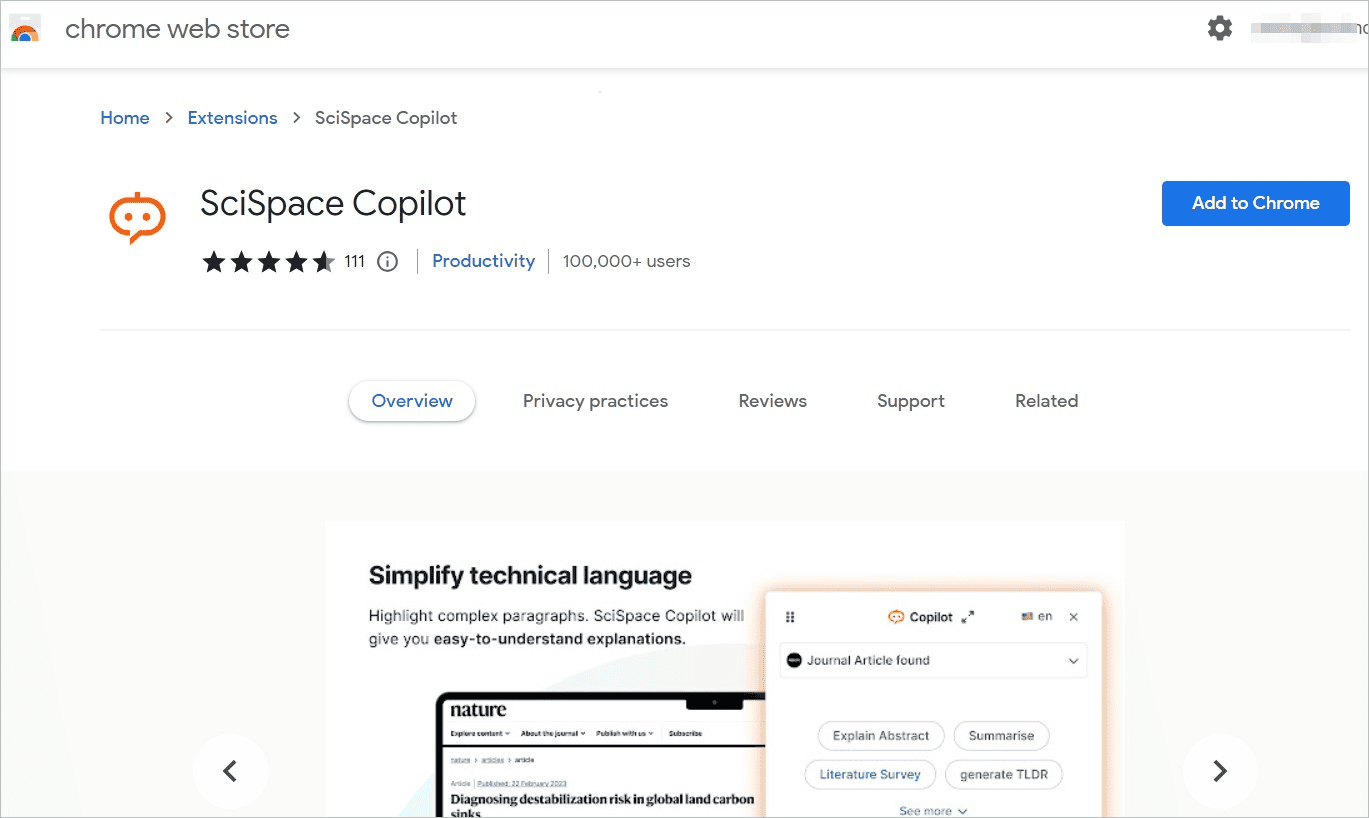Click Add to Chrome button
The height and width of the screenshot is (818, 1369).
pyautogui.click(x=1256, y=203)
